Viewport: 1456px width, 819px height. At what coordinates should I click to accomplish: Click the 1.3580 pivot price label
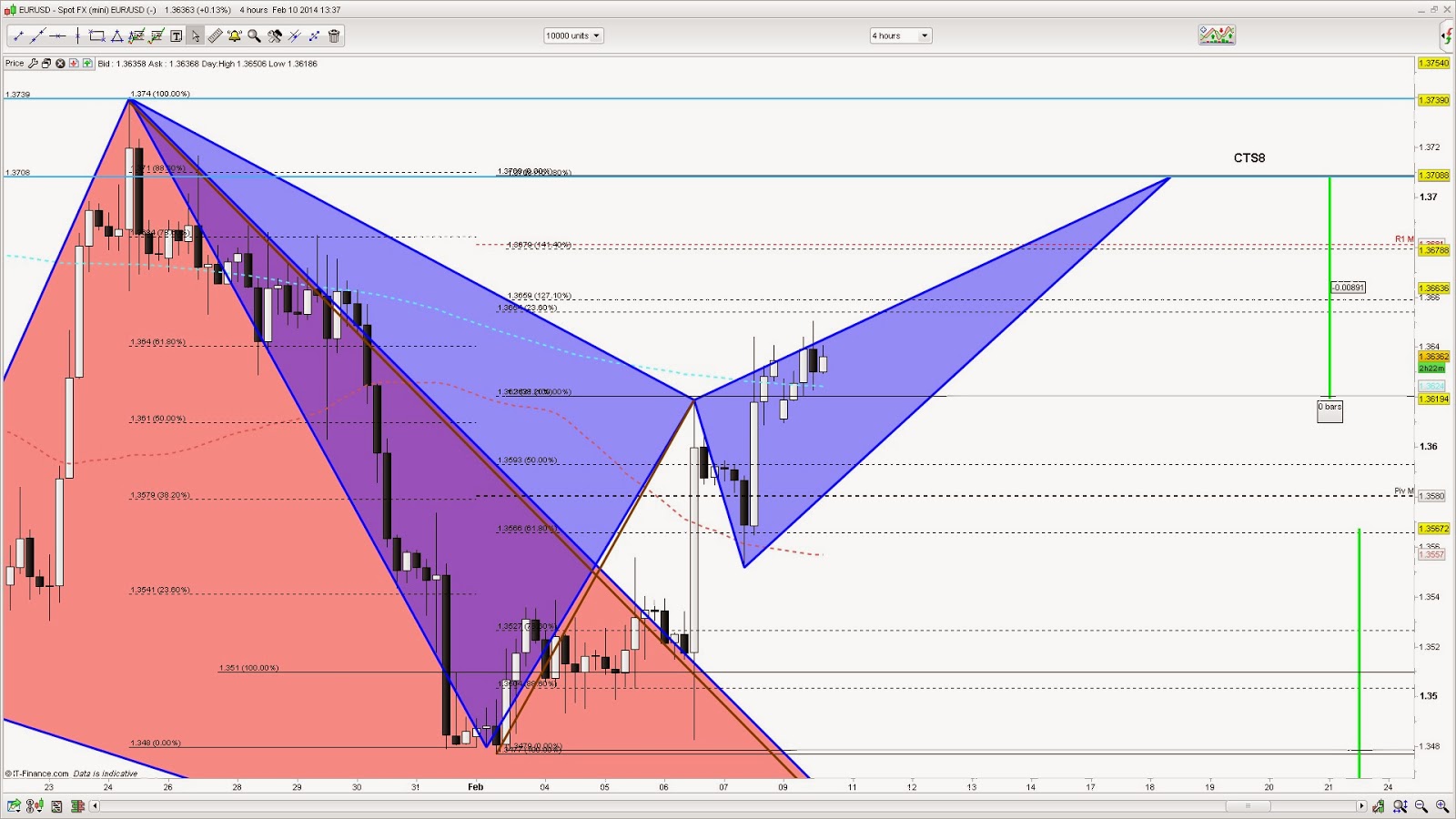point(1431,496)
